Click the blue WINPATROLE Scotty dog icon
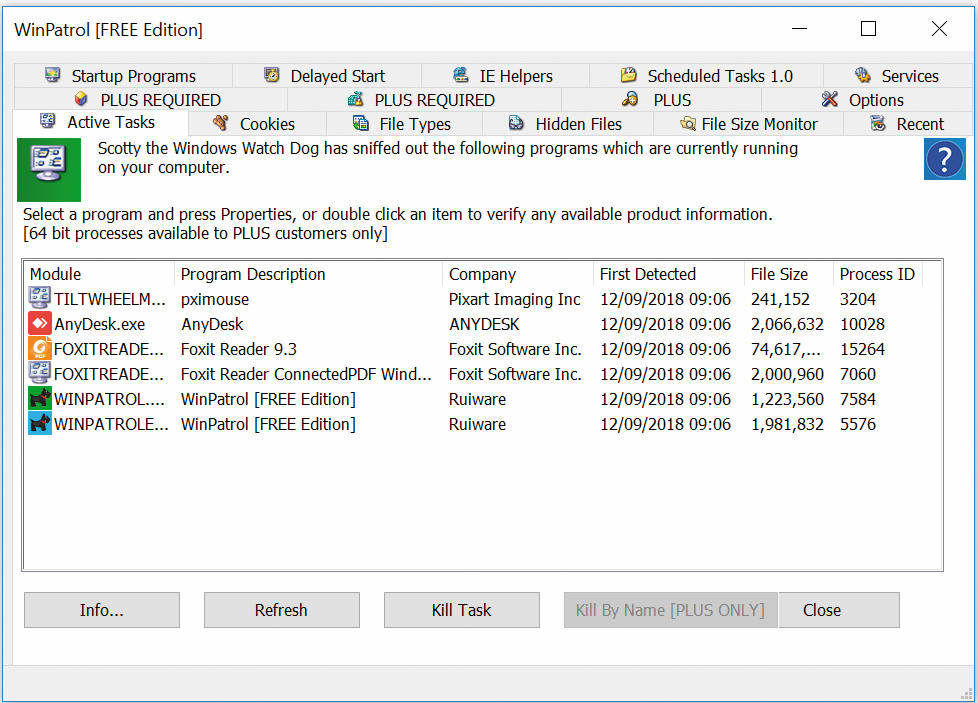This screenshot has height=703, width=978. point(39,423)
